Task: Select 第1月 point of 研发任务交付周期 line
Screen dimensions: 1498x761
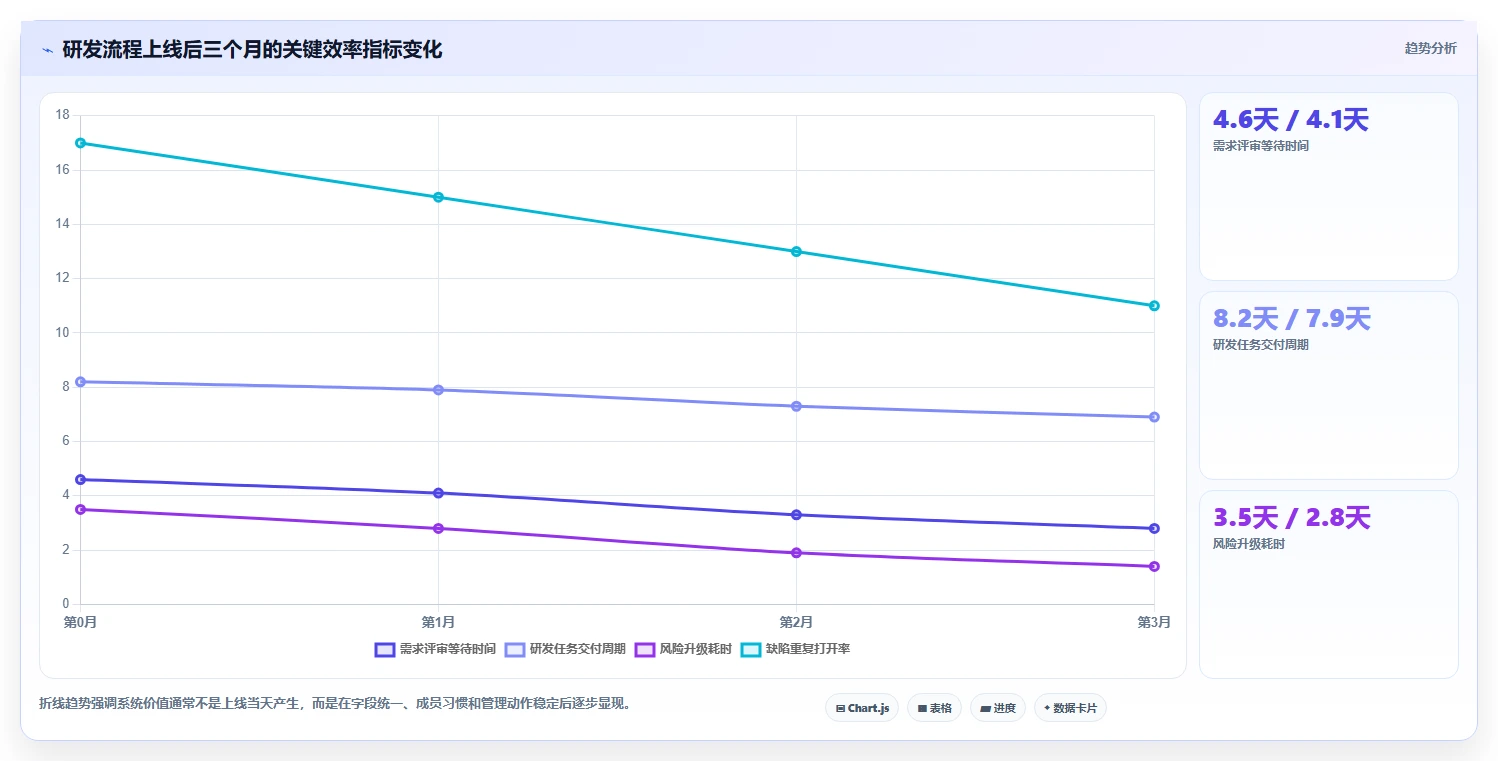Action: coord(438,390)
